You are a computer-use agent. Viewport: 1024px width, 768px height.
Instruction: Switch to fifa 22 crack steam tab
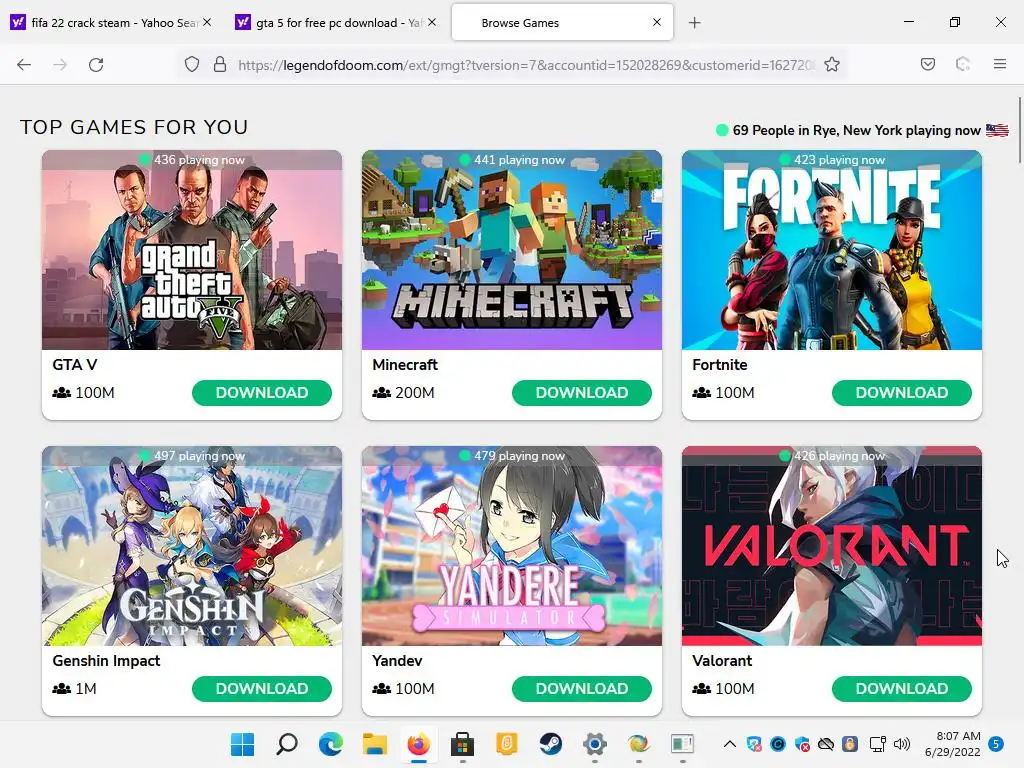tap(110, 23)
